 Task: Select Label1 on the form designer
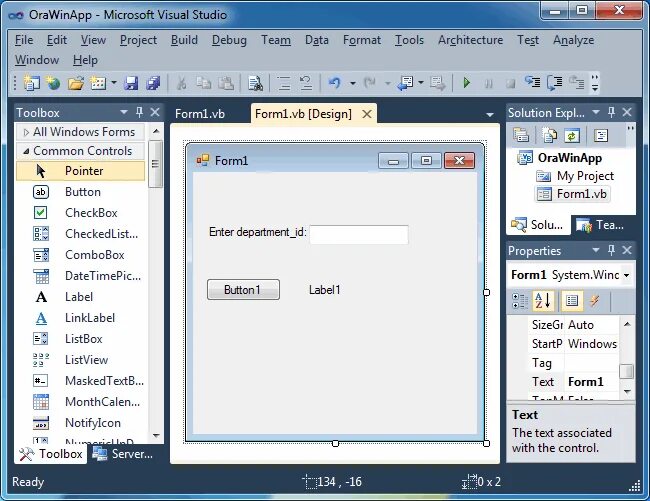pos(325,290)
